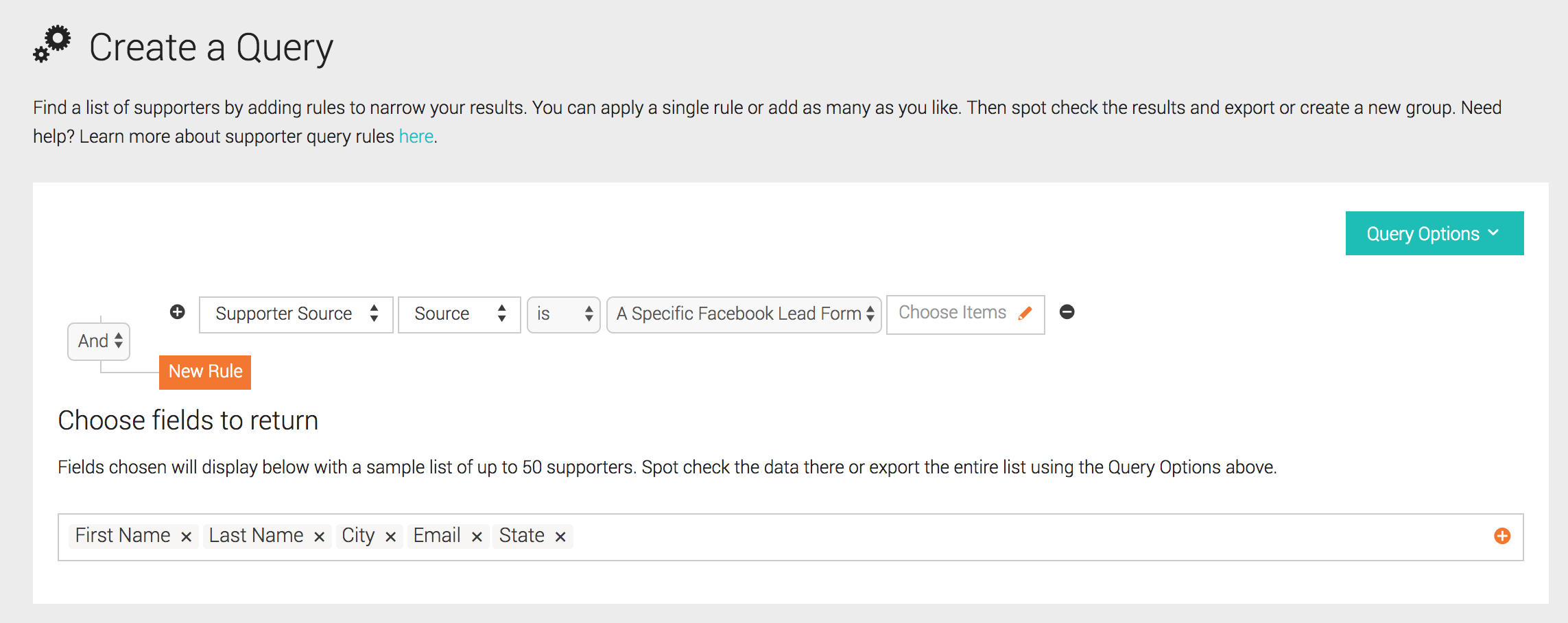
Task: Open the Source field dropdown
Action: click(x=458, y=314)
